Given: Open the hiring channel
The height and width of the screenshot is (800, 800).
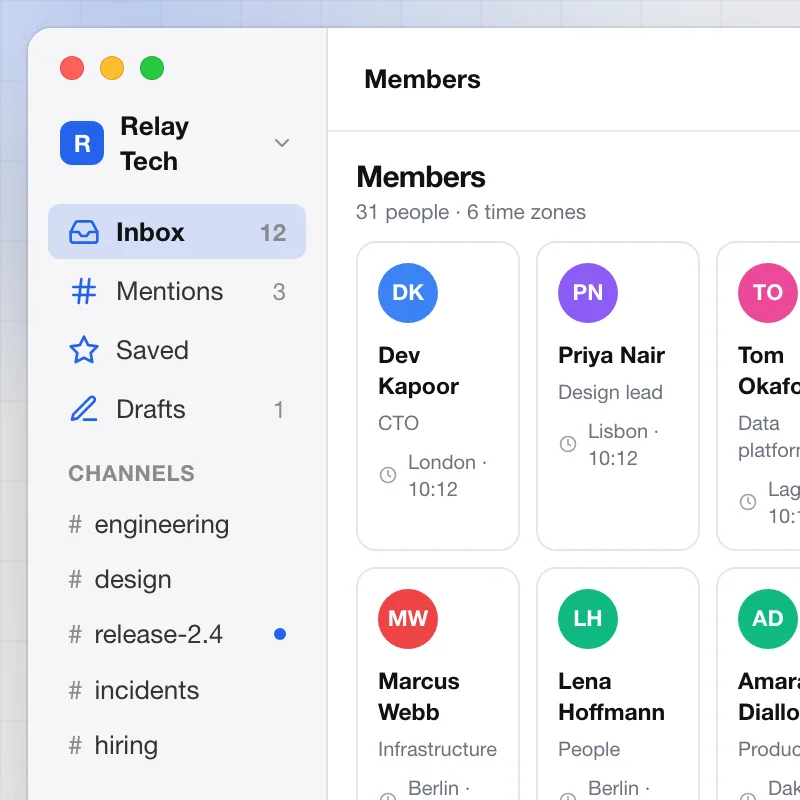Looking at the screenshot, I should coord(177,745).
